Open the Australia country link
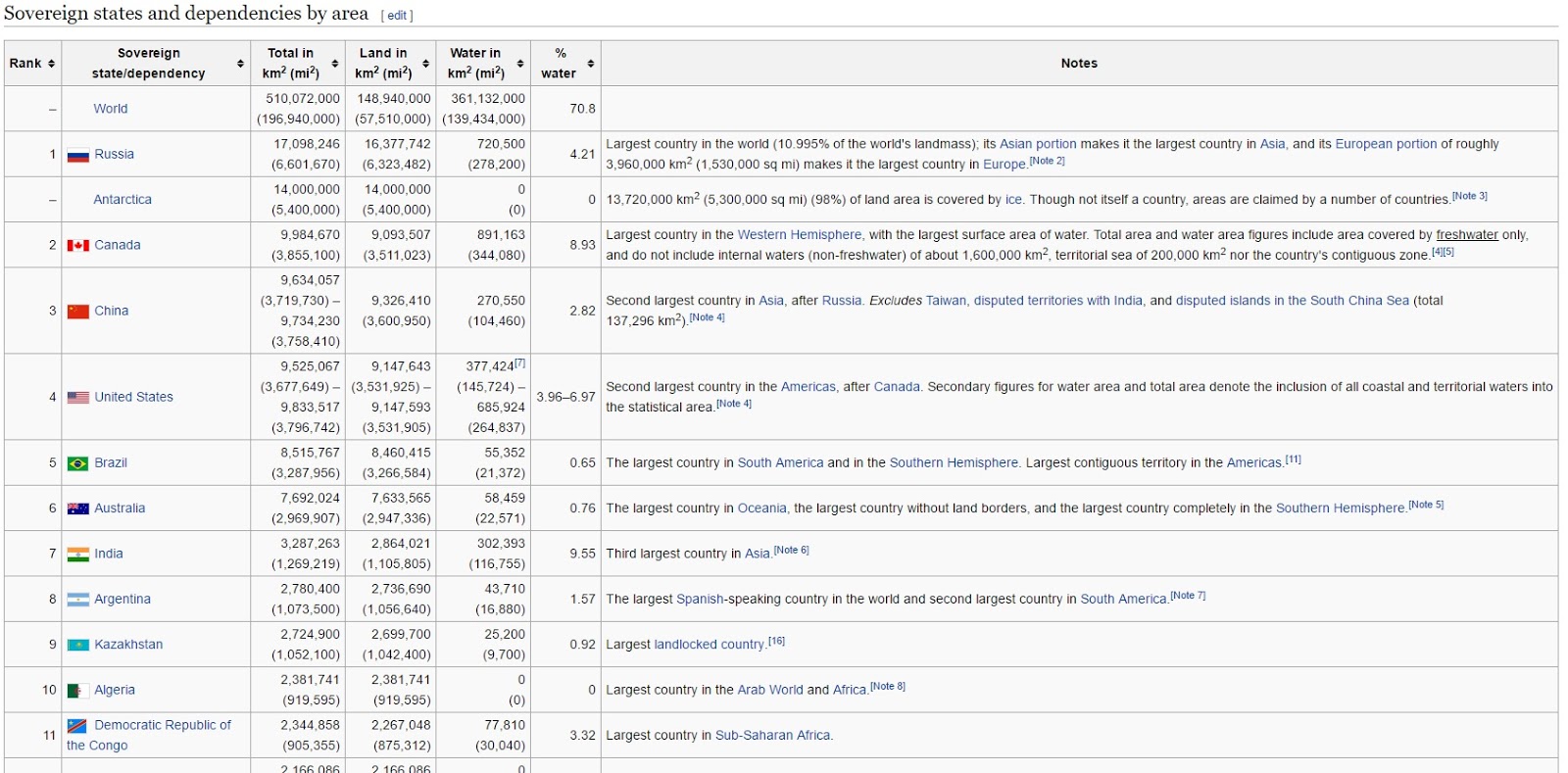 pos(120,507)
